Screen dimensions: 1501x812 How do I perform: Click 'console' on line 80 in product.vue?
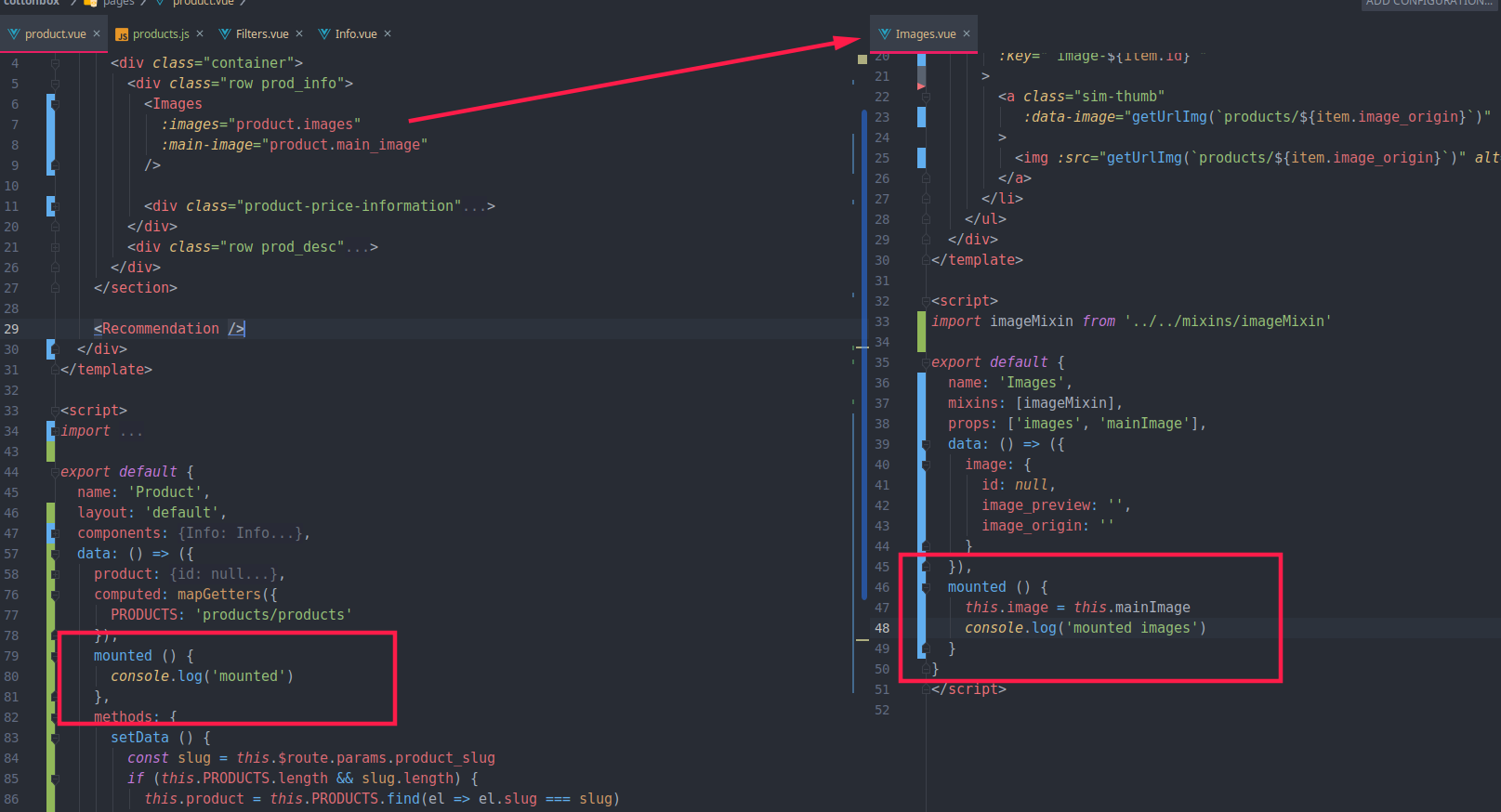(x=139, y=676)
